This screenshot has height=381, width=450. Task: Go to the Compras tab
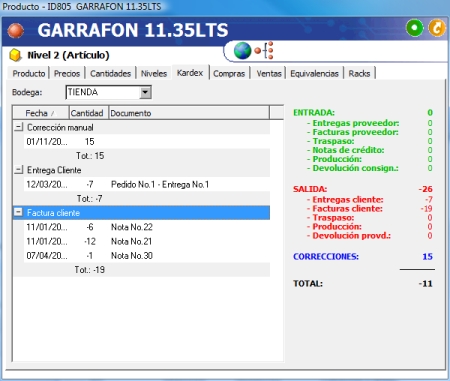tap(229, 73)
